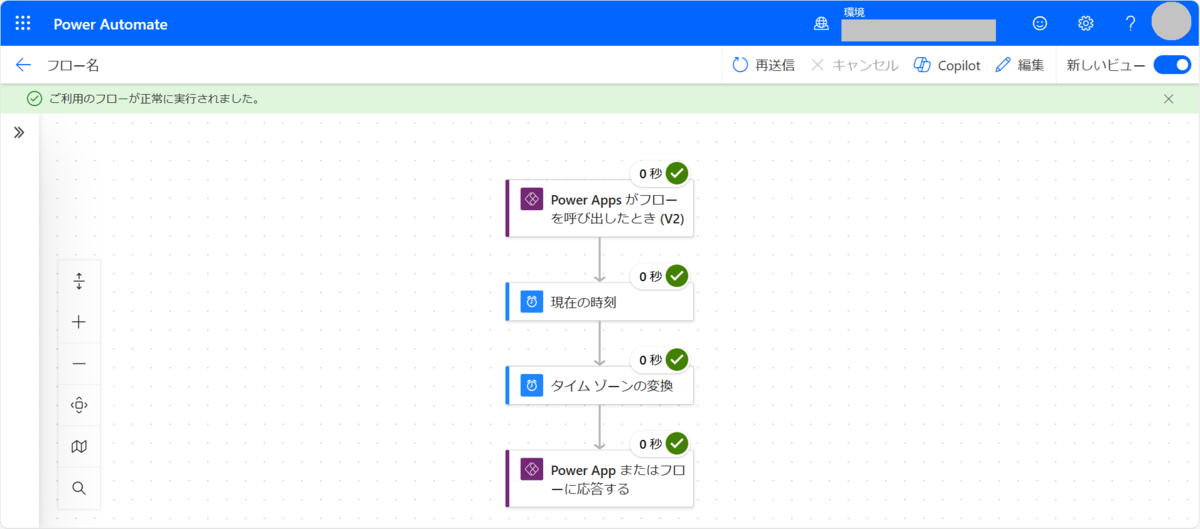Click the Power Automate title
The width and height of the screenshot is (1200, 529).
point(110,24)
